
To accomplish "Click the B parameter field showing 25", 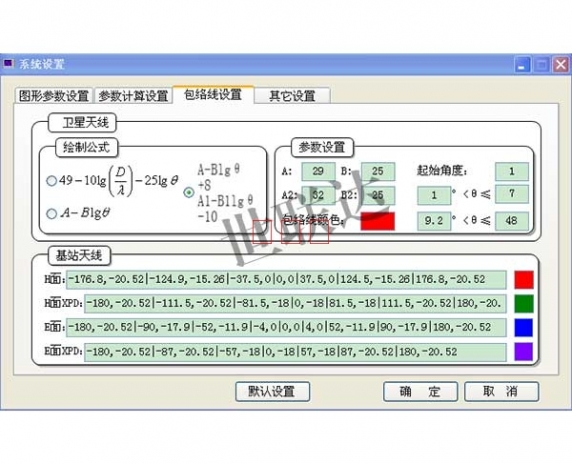I will (x=378, y=171).
